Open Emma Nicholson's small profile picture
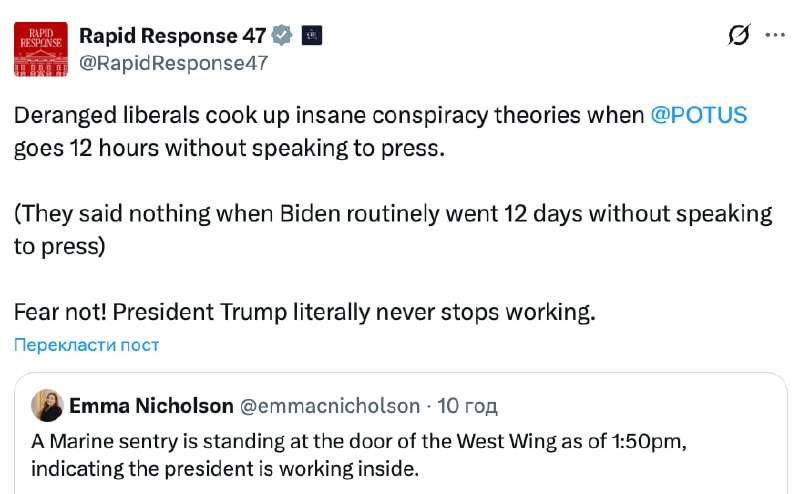The width and height of the screenshot is (800, 494). [x=47, y=406]
